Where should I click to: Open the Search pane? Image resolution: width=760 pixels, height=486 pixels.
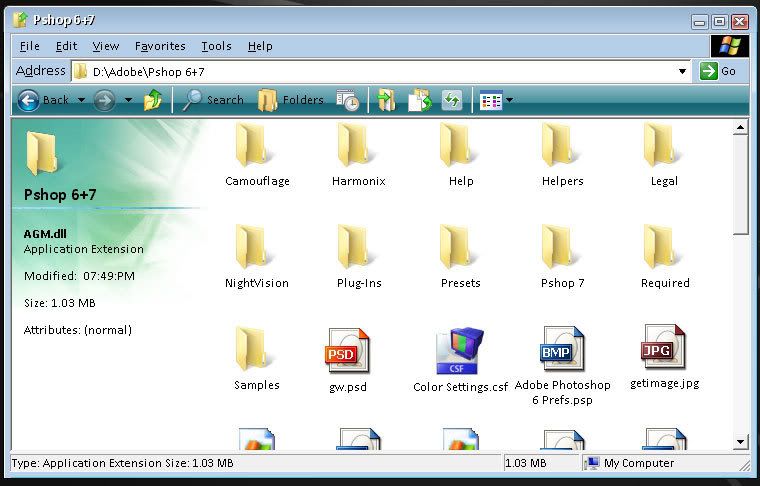coord(213,100)
